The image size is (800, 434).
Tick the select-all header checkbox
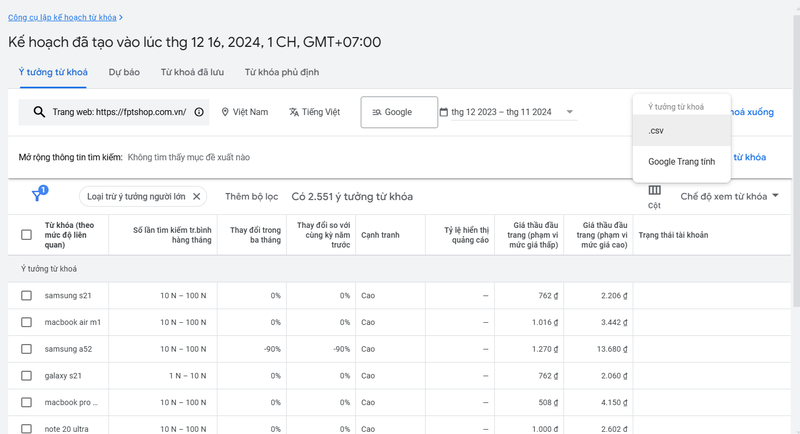[27, 235]
